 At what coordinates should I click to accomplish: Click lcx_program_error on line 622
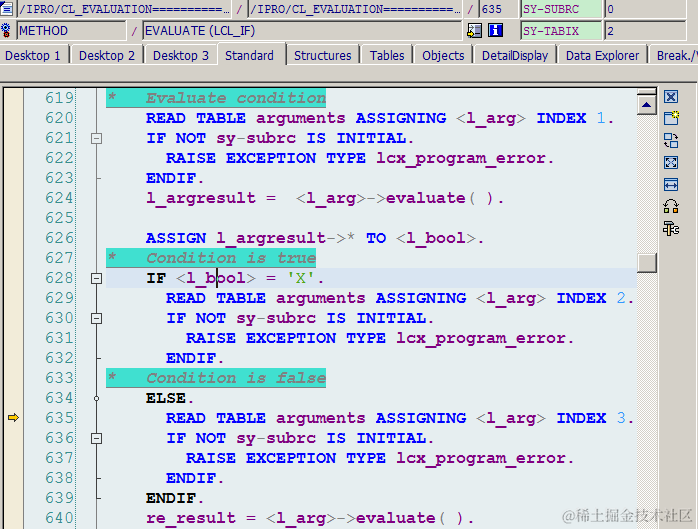coord(461,159)
